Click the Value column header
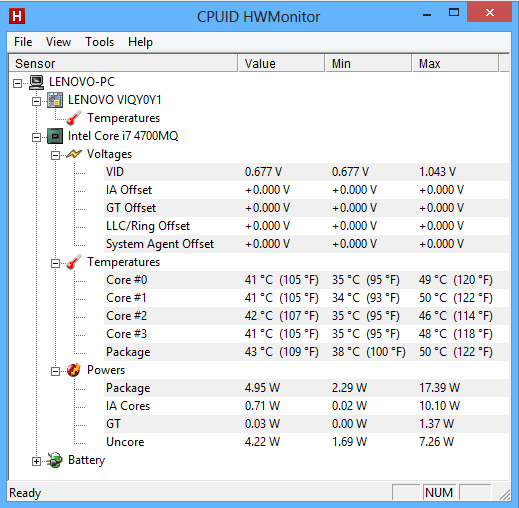 pos(281,63)
